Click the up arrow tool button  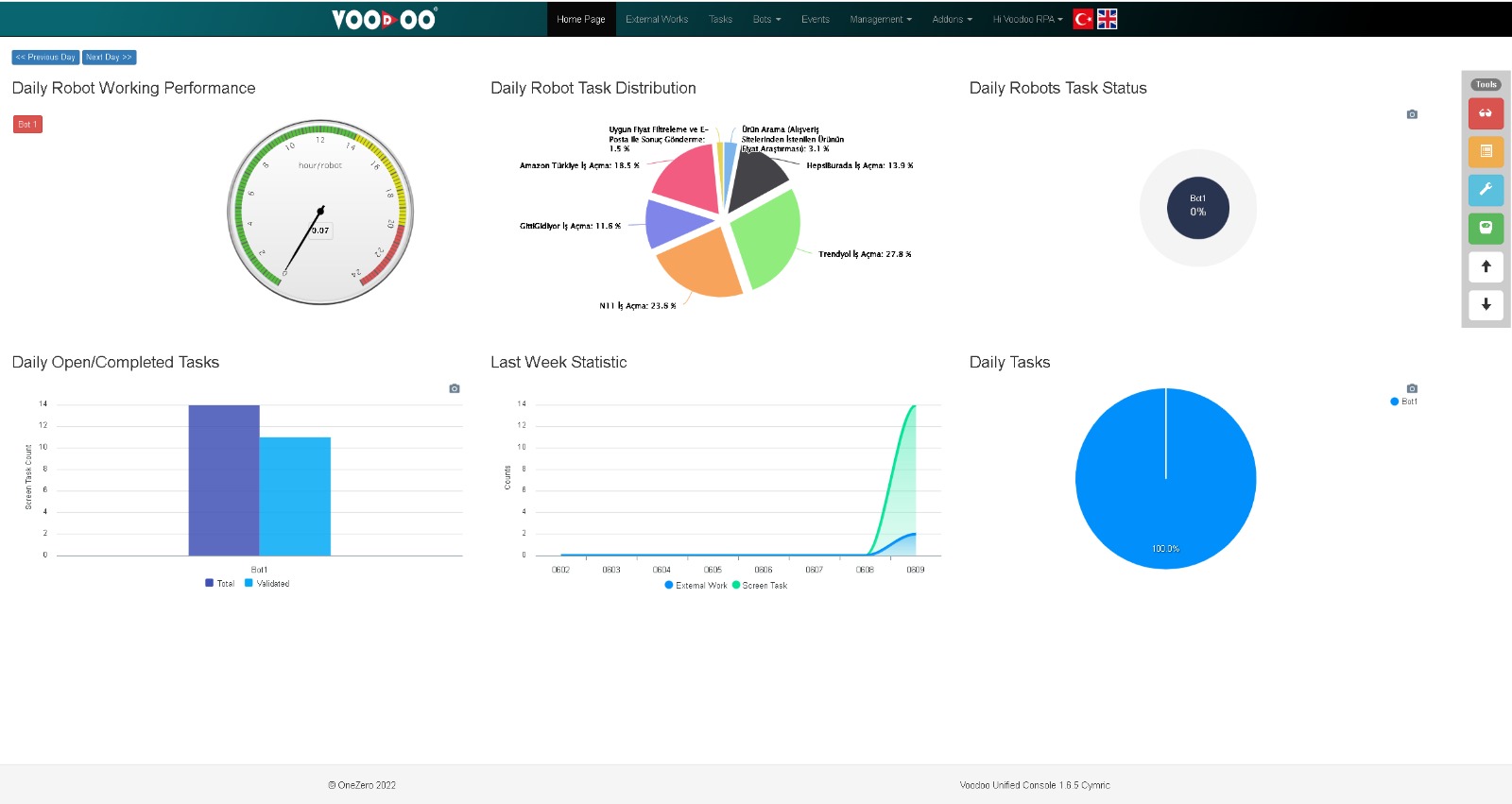1486,266
